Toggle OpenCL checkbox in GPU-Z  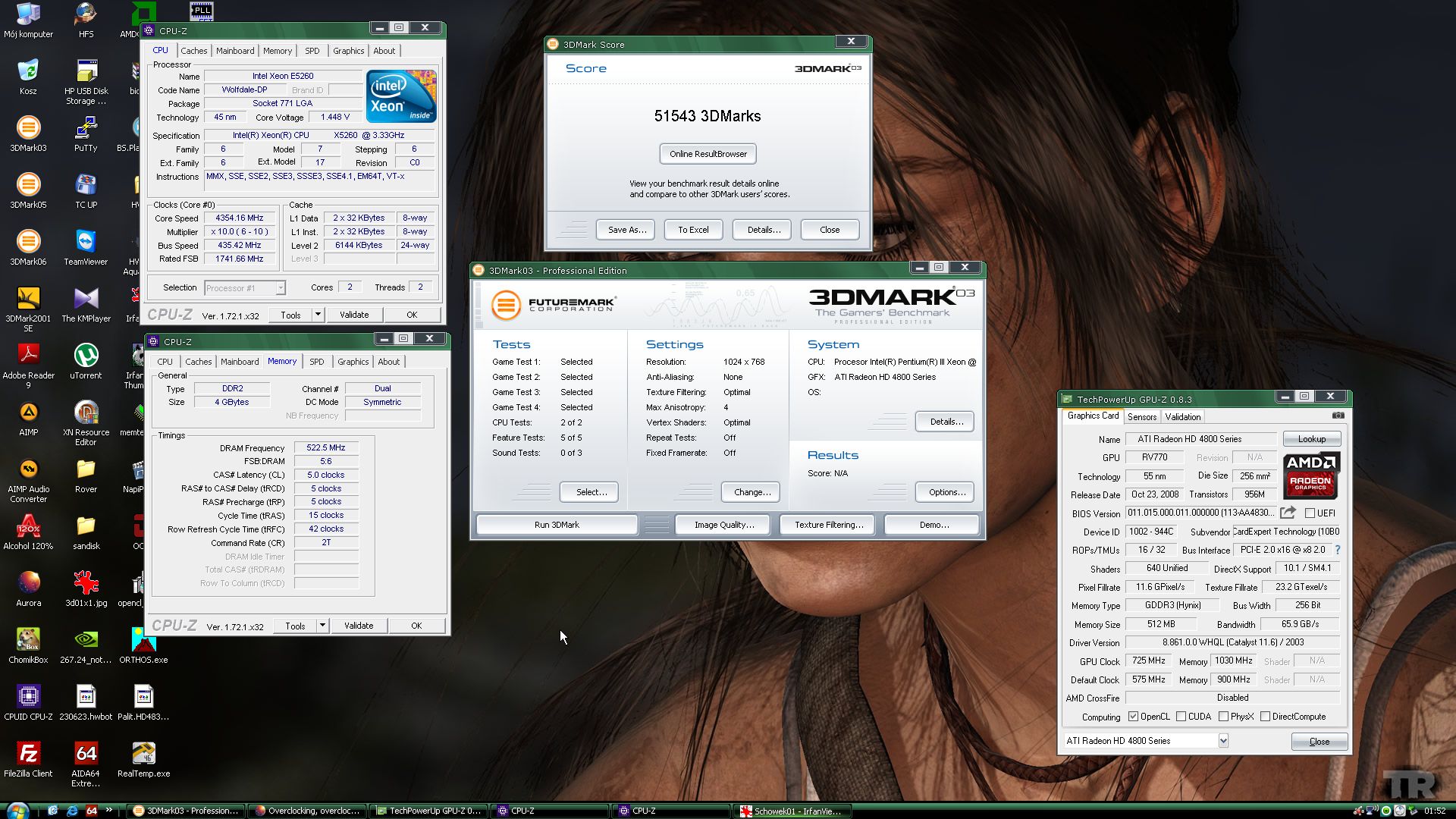point(1133,717)
